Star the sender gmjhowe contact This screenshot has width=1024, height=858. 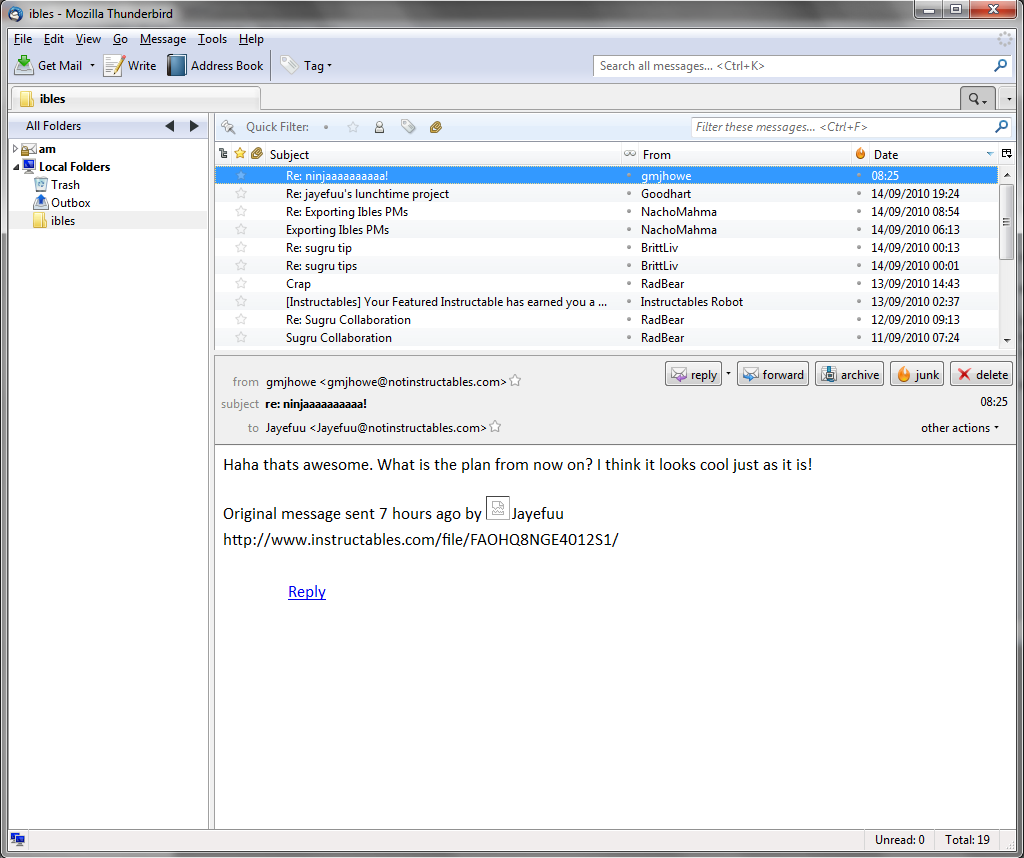pos(515,380)
